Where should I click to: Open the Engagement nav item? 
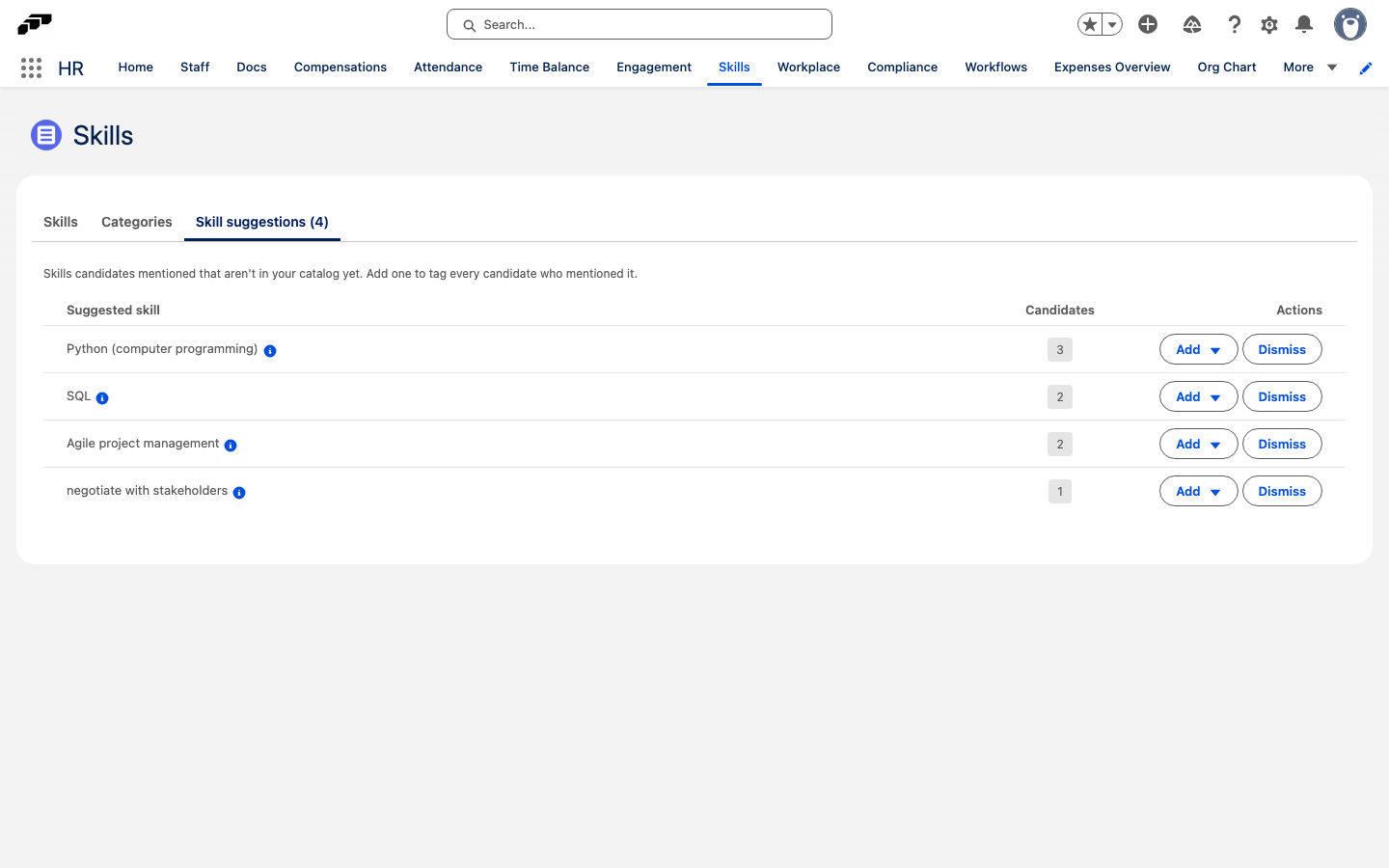click(x=654, y=68)
